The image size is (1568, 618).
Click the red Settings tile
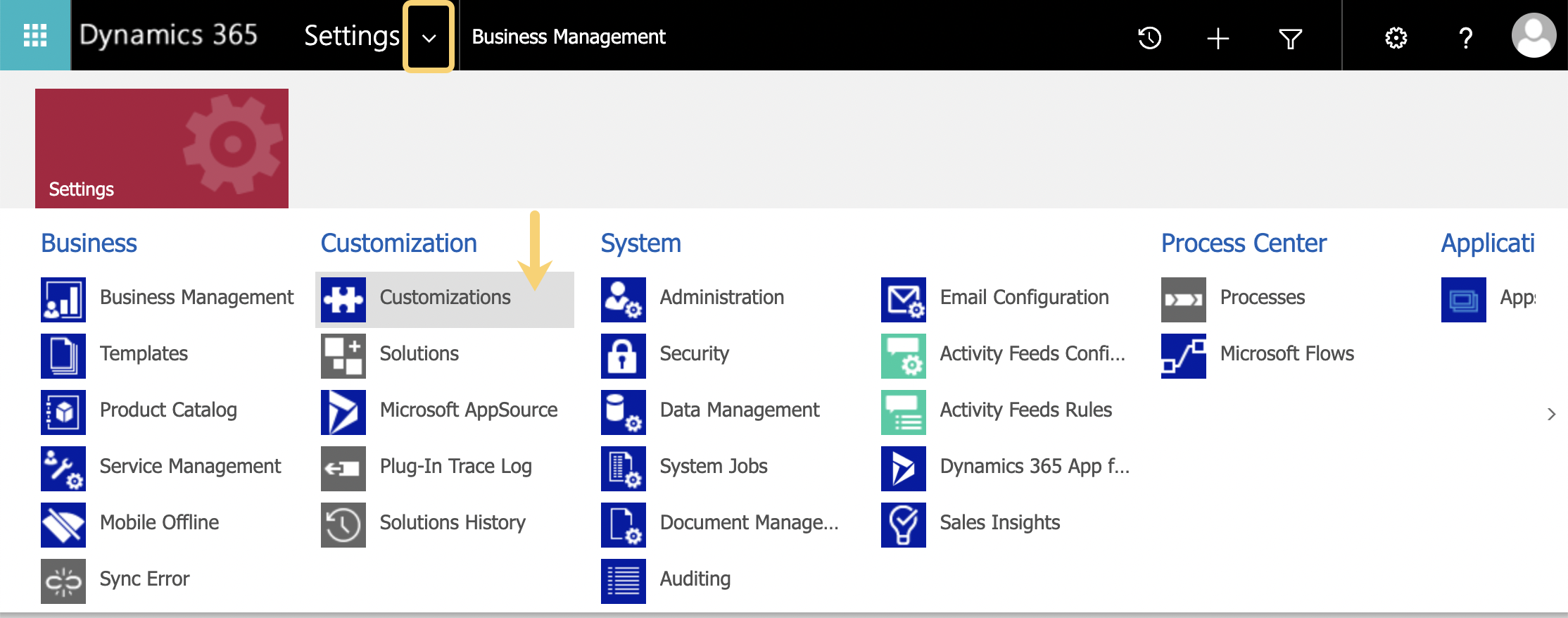[x=162, y=149]
